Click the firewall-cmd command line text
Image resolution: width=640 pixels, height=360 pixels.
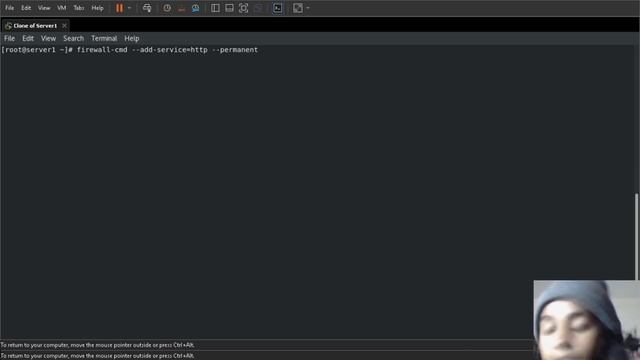(167, 50)
